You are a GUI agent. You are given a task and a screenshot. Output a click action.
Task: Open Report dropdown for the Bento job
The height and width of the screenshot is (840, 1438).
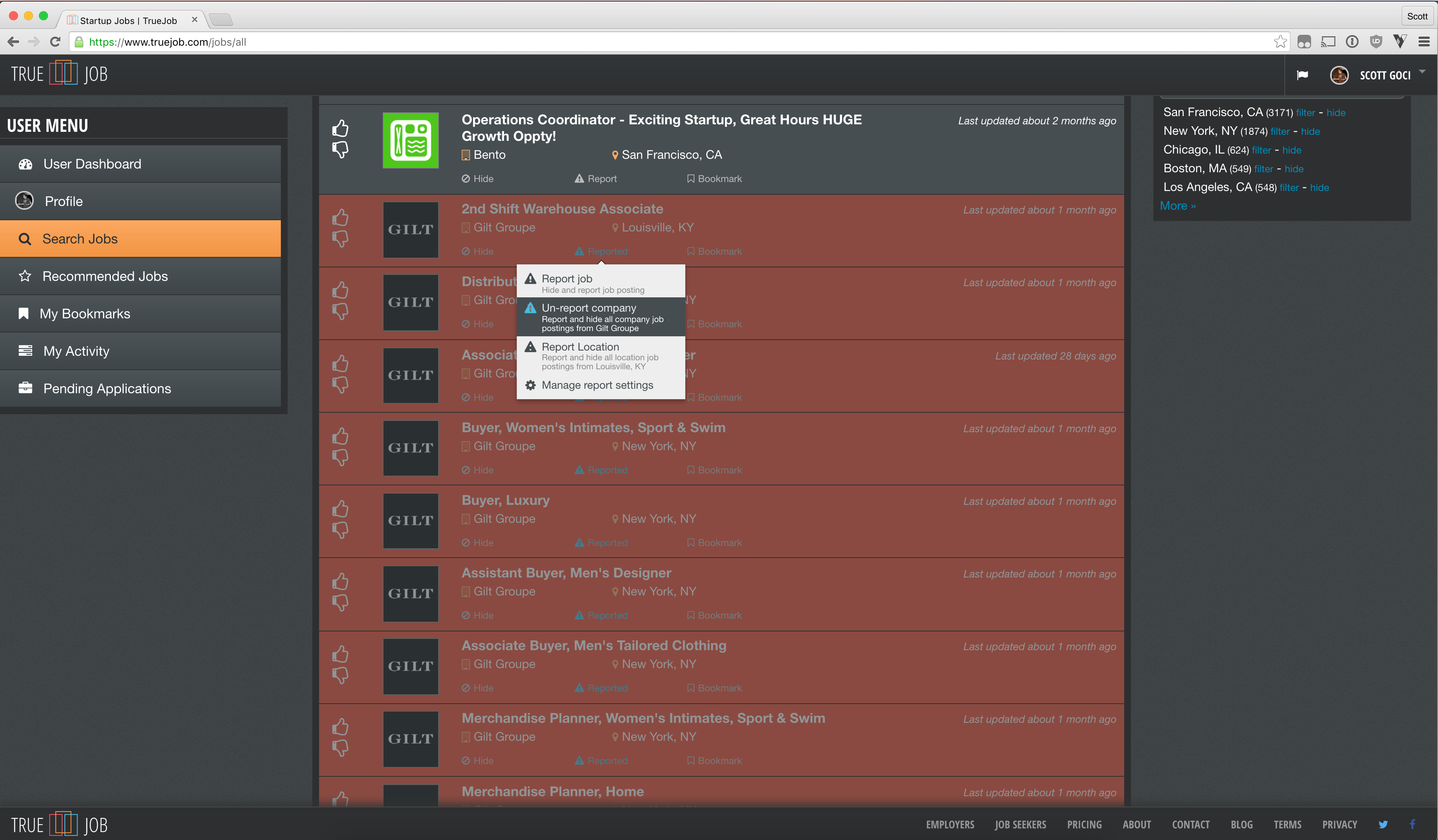(x=596, y=179)
